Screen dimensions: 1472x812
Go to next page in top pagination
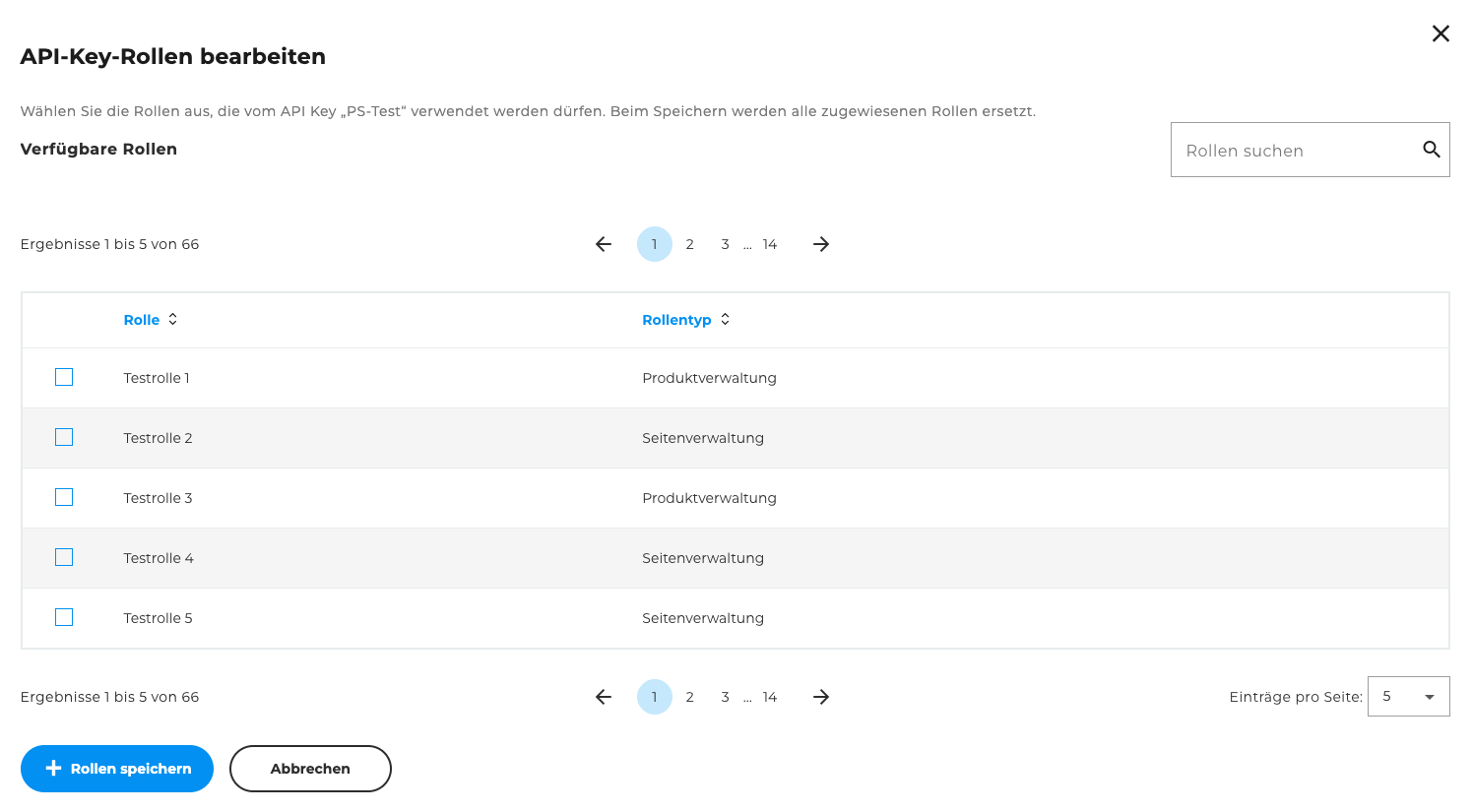(821, 244)
